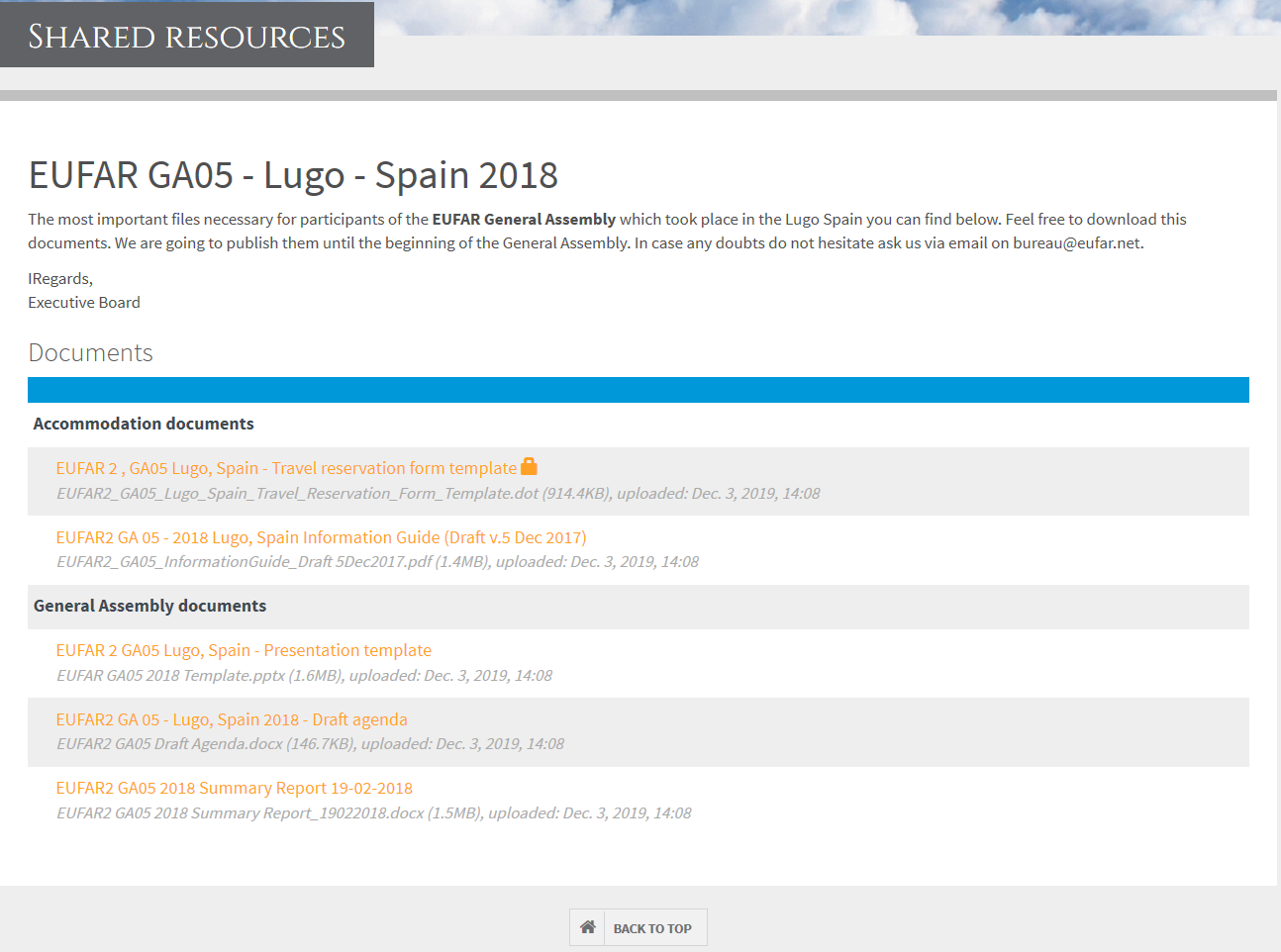Click the InformationGuide_Draft 5Dec2017.pdf file name
This screenshot has width=1281, height=952.
pos(245,561)
